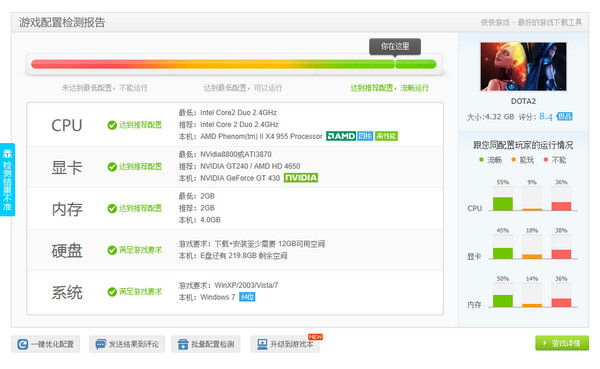Click the 内存 36% red bar

561,303
